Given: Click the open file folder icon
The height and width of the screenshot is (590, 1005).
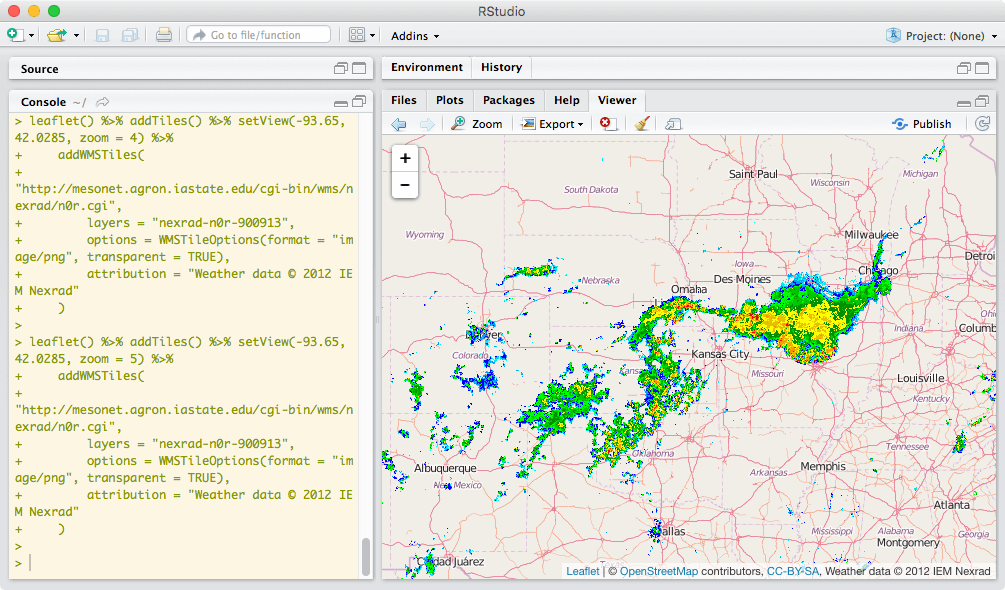Looking at the screenshot, I should 57,35.
